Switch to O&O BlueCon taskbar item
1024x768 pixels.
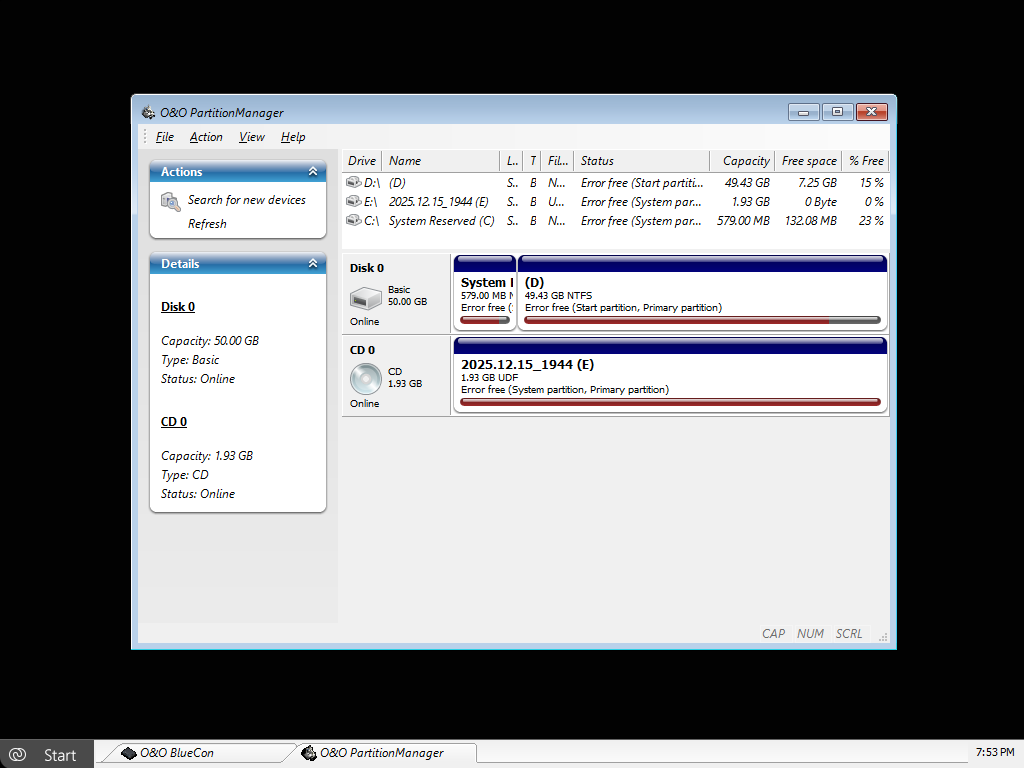coord(176,753)
